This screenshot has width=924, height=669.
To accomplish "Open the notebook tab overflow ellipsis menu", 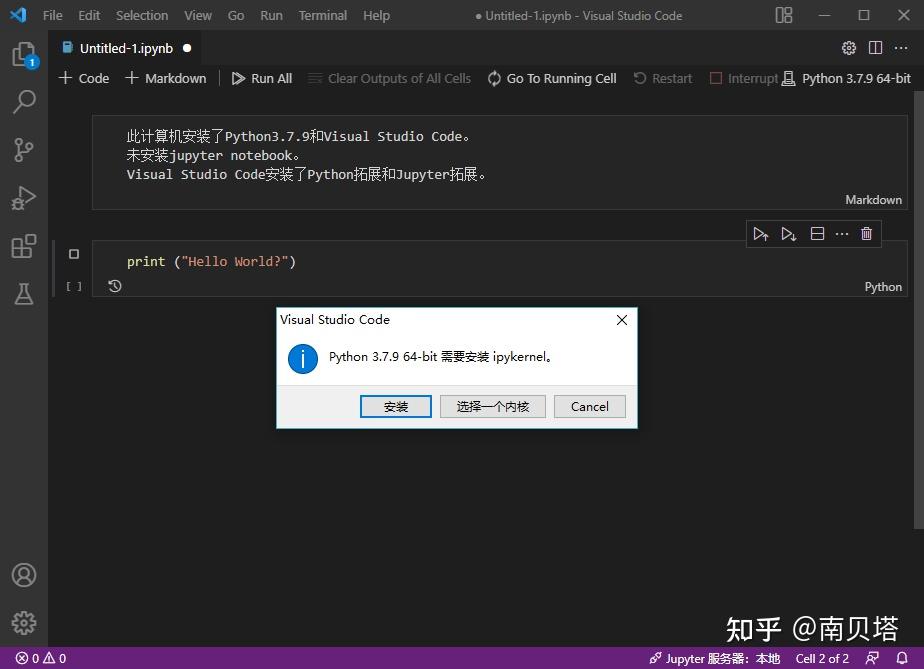I will tap(903, 47).
